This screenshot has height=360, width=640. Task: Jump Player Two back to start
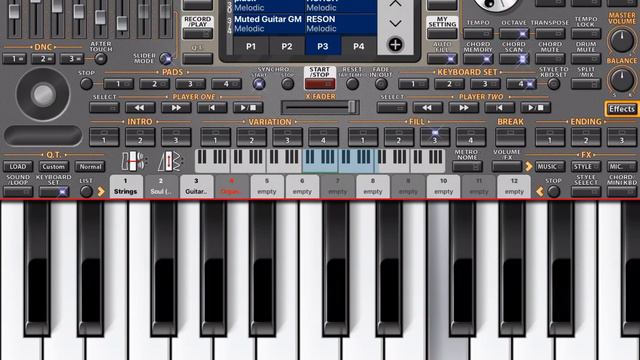pos(499,108)
